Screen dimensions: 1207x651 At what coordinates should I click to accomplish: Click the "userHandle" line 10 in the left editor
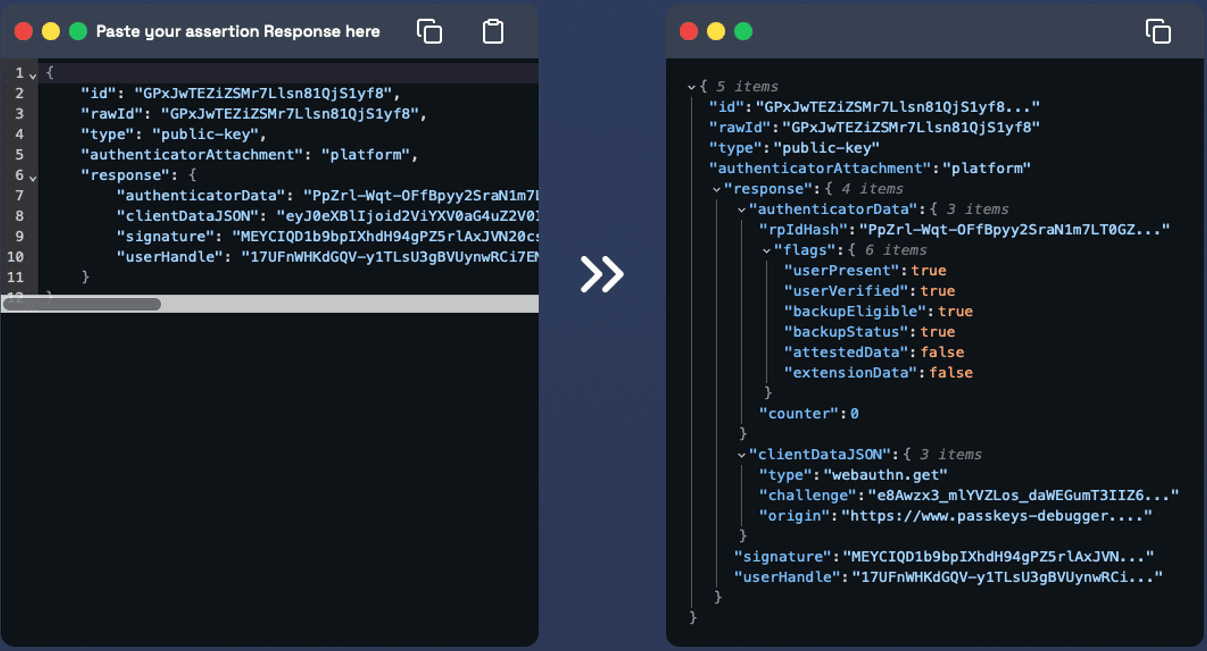pyautogui.click(x=327, y=257)
